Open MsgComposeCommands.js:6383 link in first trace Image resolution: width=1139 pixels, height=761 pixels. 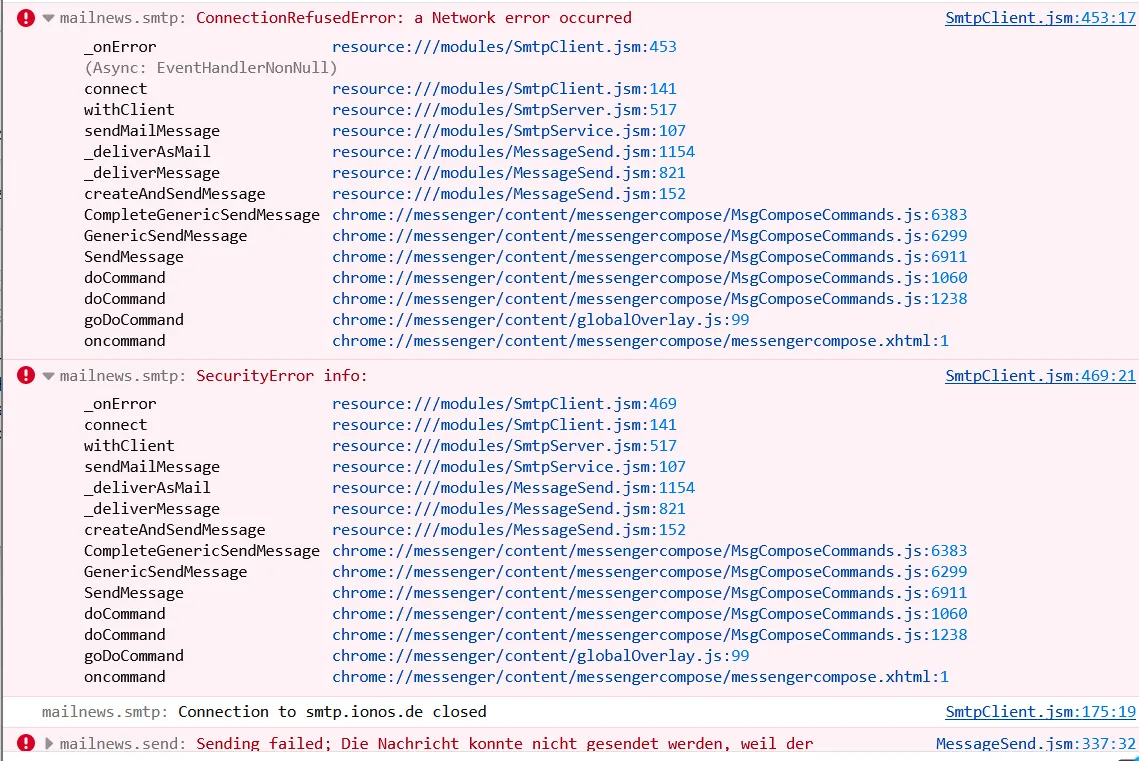pos(649,215)
